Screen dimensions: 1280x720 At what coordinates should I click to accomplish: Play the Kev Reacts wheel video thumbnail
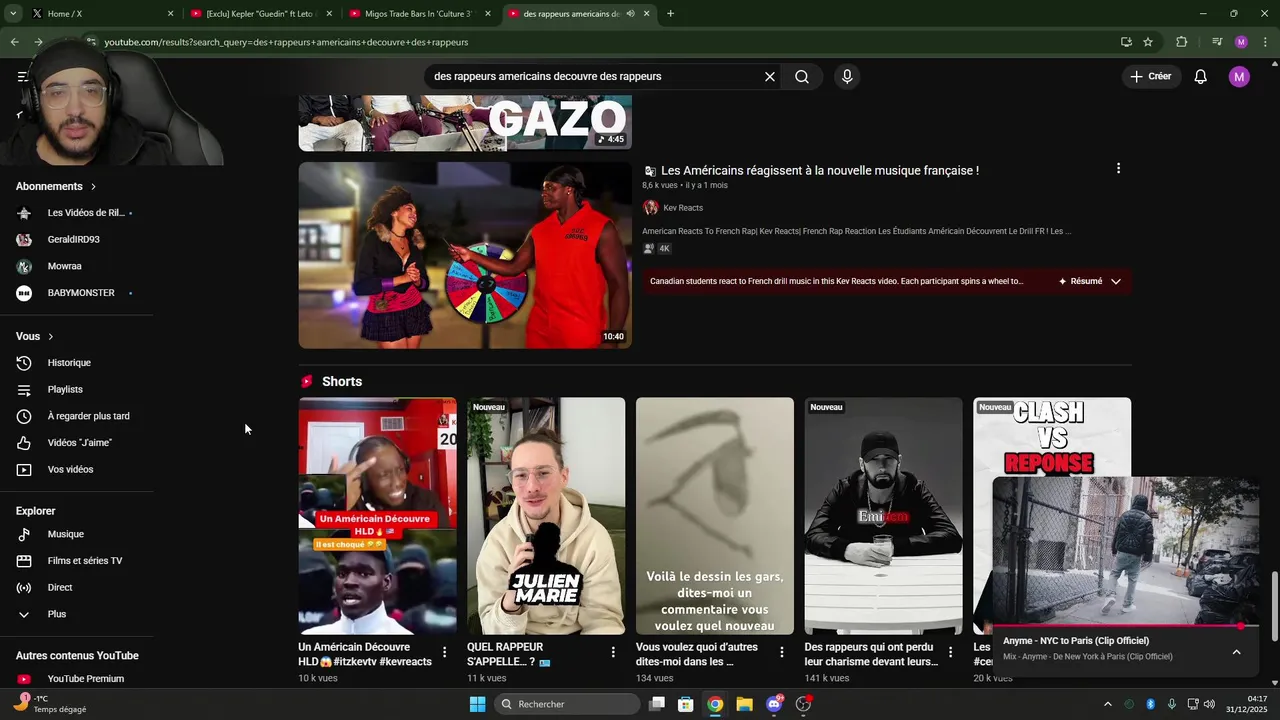(x=465, y=255)
